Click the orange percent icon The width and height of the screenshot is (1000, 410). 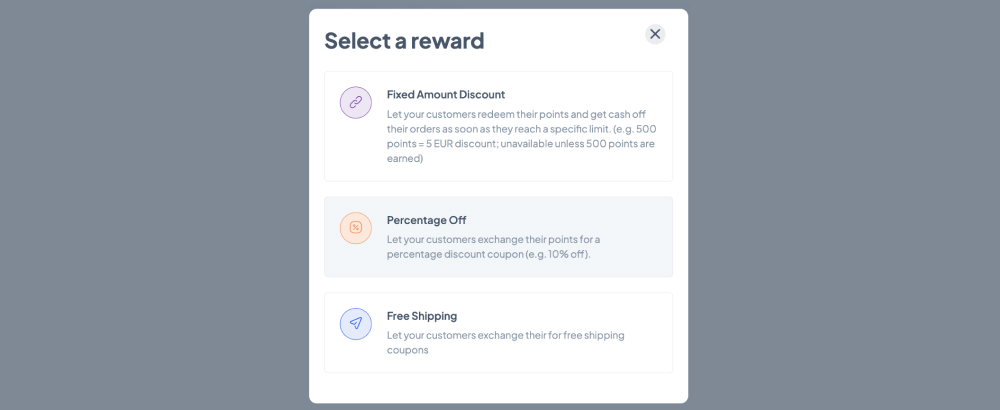(356, 228)
